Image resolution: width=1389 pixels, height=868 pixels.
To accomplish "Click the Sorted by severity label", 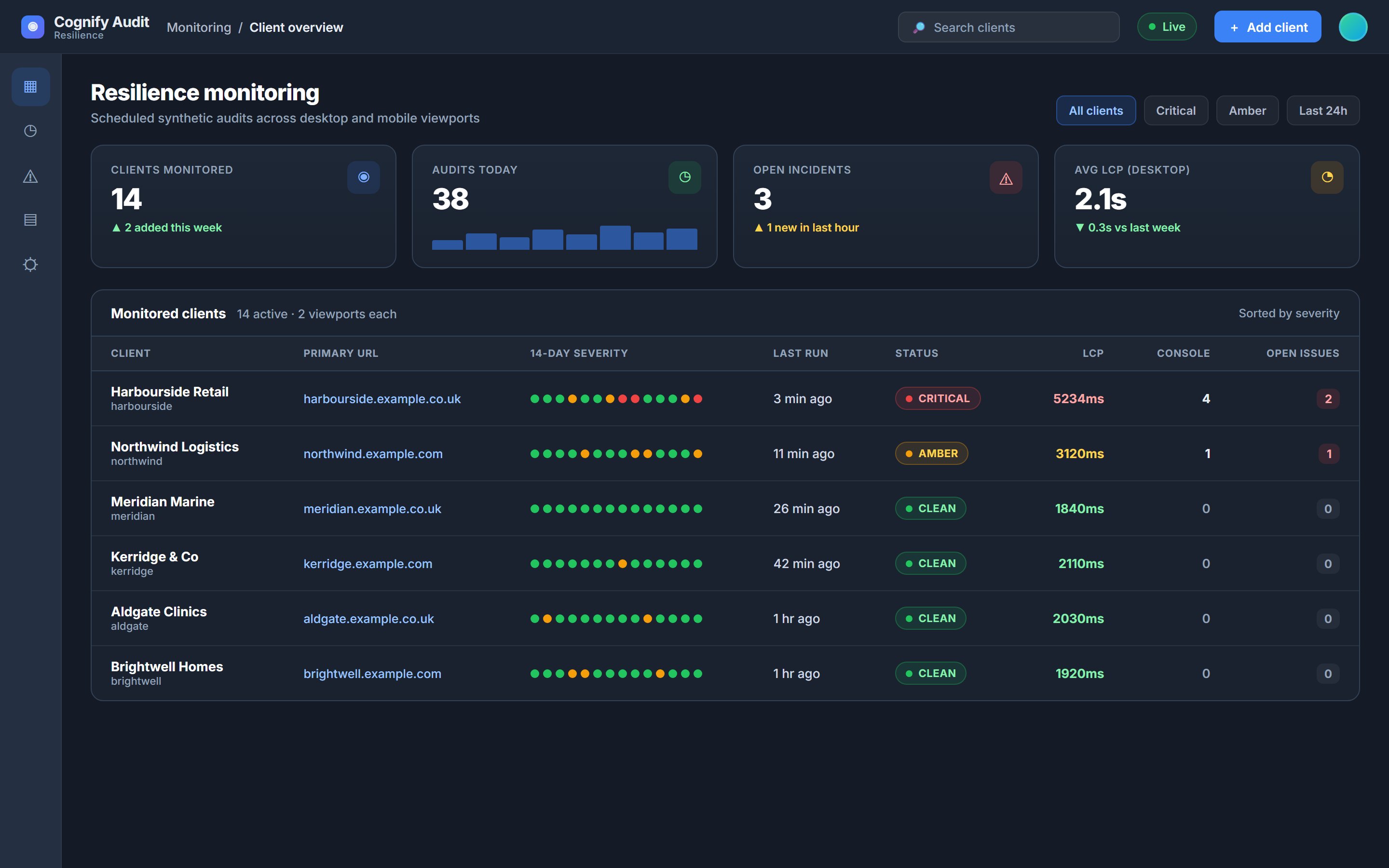I will coord(1289,313).
